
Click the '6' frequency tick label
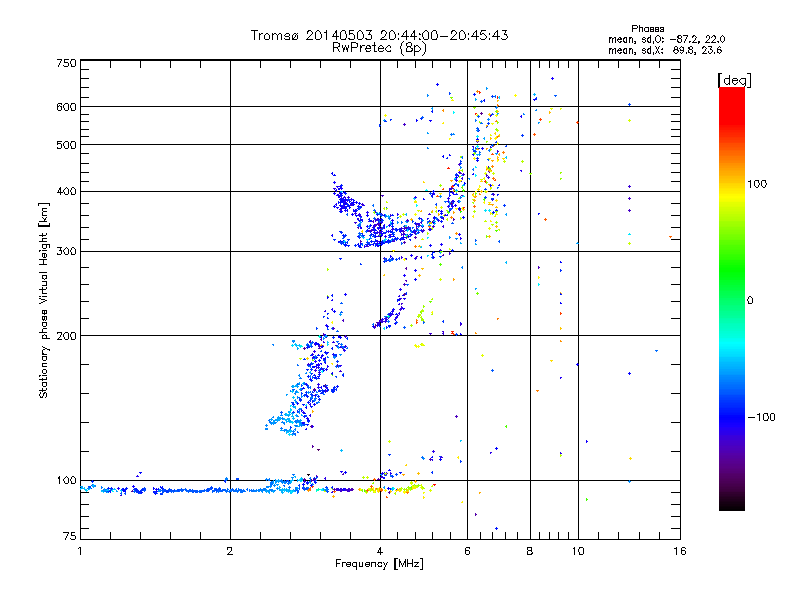[467, 551]
